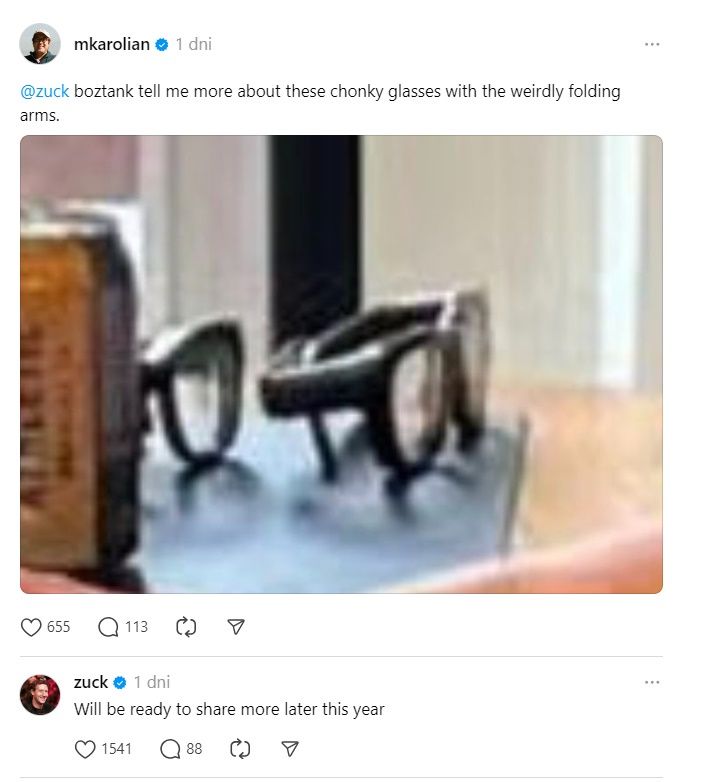This screenshot has height=782, width=728.
Task: Open more options menu on zuck's reply
Action: tap(652, 682)
